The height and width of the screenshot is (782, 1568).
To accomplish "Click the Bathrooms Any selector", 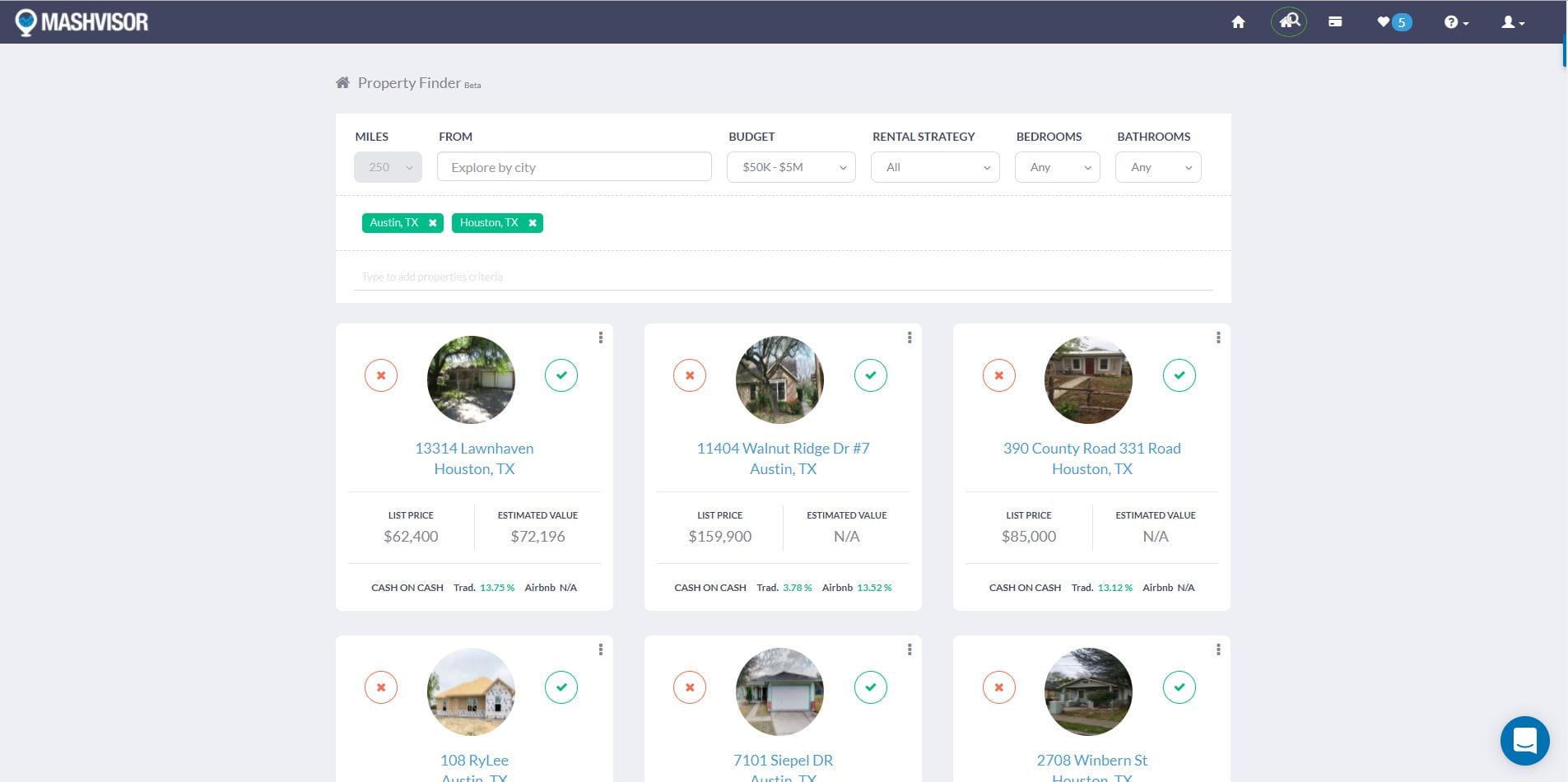I will 1156,166.
